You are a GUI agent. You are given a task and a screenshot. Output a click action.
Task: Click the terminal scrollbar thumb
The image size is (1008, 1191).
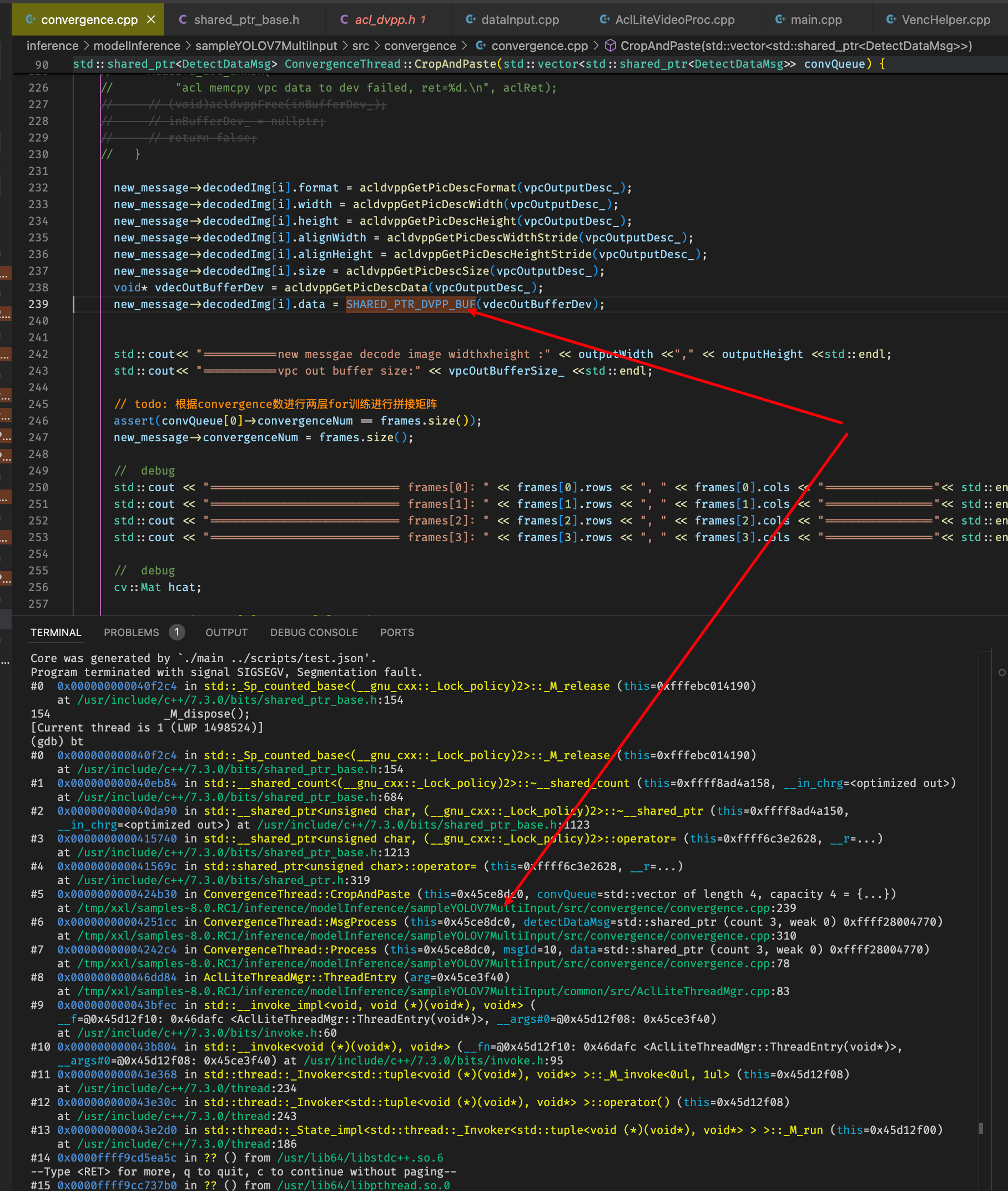[981, 1128]
